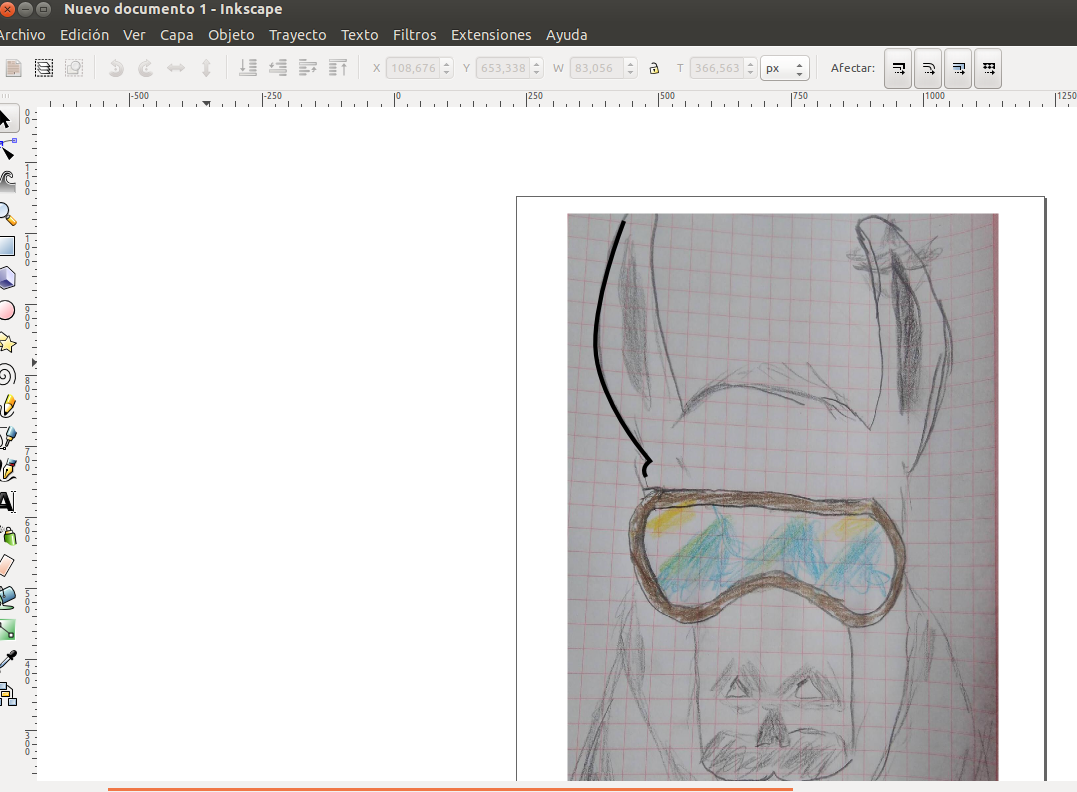Viewport: 1077px width, 792px height.
Task: Open the Filtros menu
Action: 414,35
